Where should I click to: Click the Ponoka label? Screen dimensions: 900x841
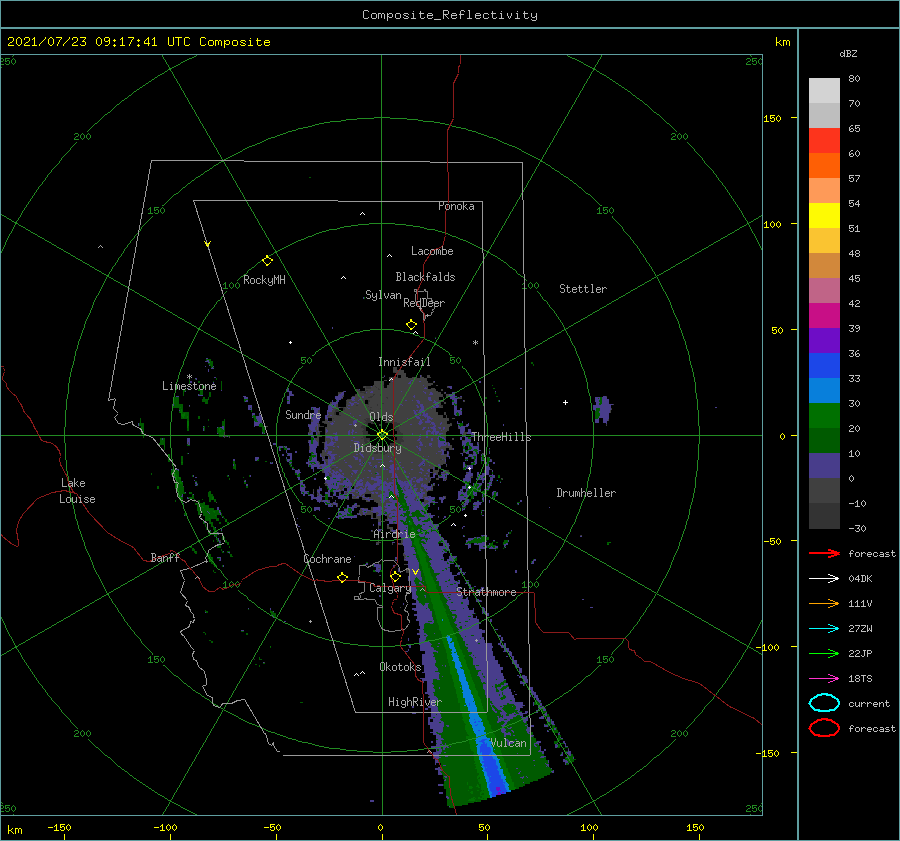coord(456,206)
